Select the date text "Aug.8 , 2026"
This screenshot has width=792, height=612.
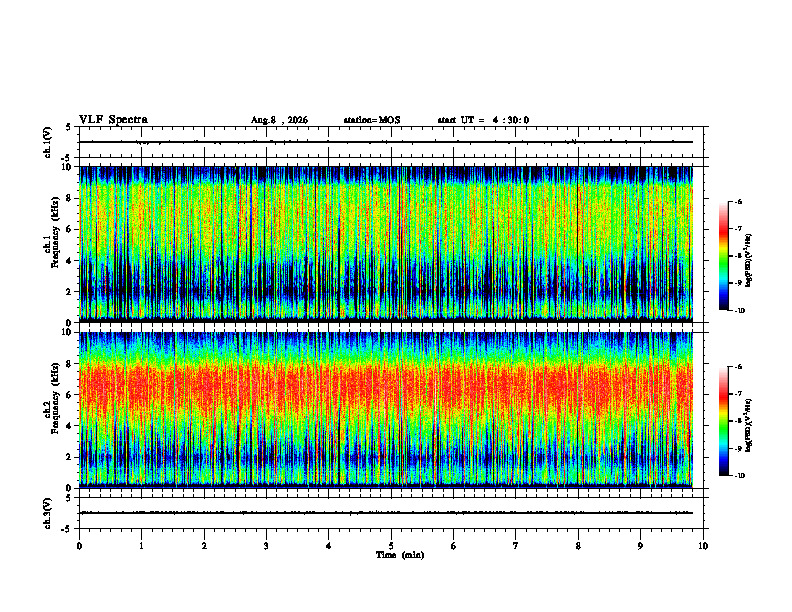[279, 120]
